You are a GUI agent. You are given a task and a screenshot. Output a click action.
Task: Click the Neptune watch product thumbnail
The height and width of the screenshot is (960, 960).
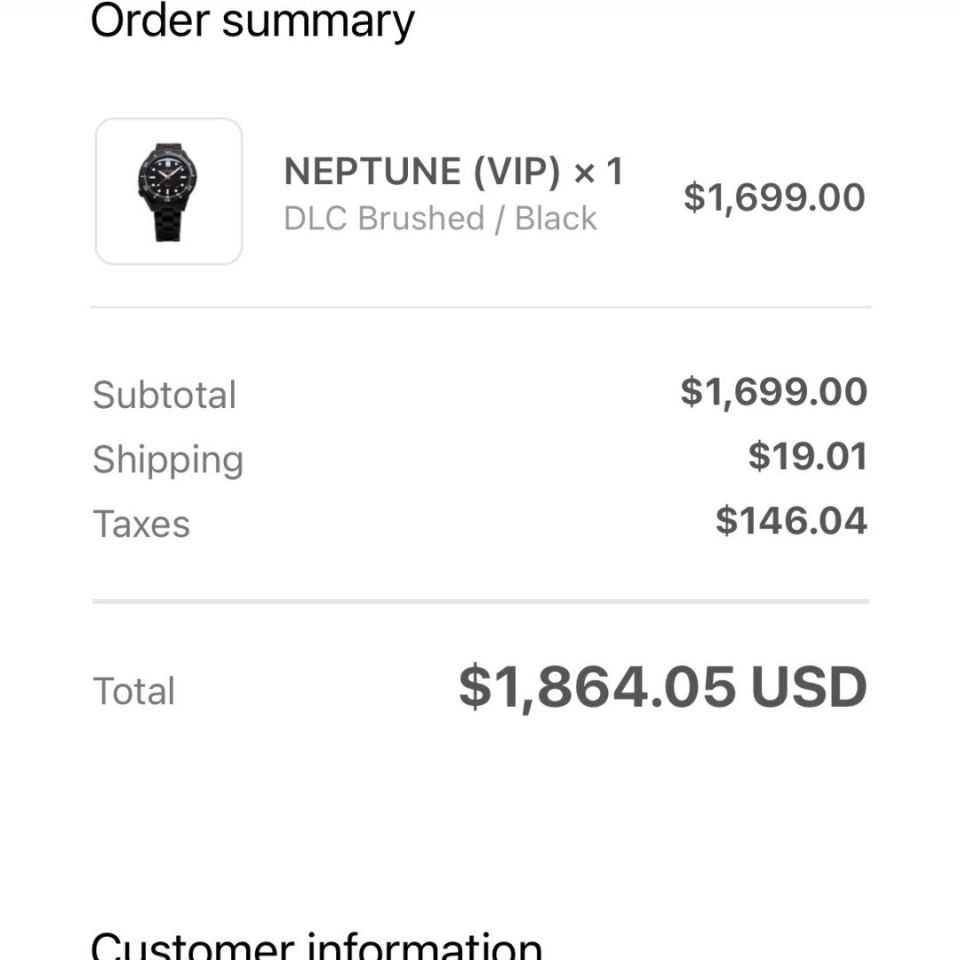(x=168, y=191)
